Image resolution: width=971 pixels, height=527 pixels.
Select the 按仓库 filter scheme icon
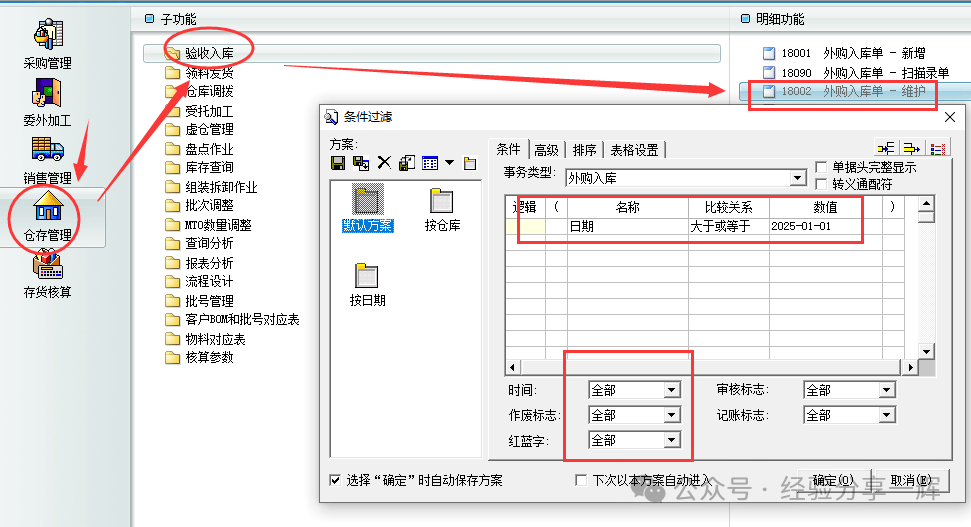441,202
